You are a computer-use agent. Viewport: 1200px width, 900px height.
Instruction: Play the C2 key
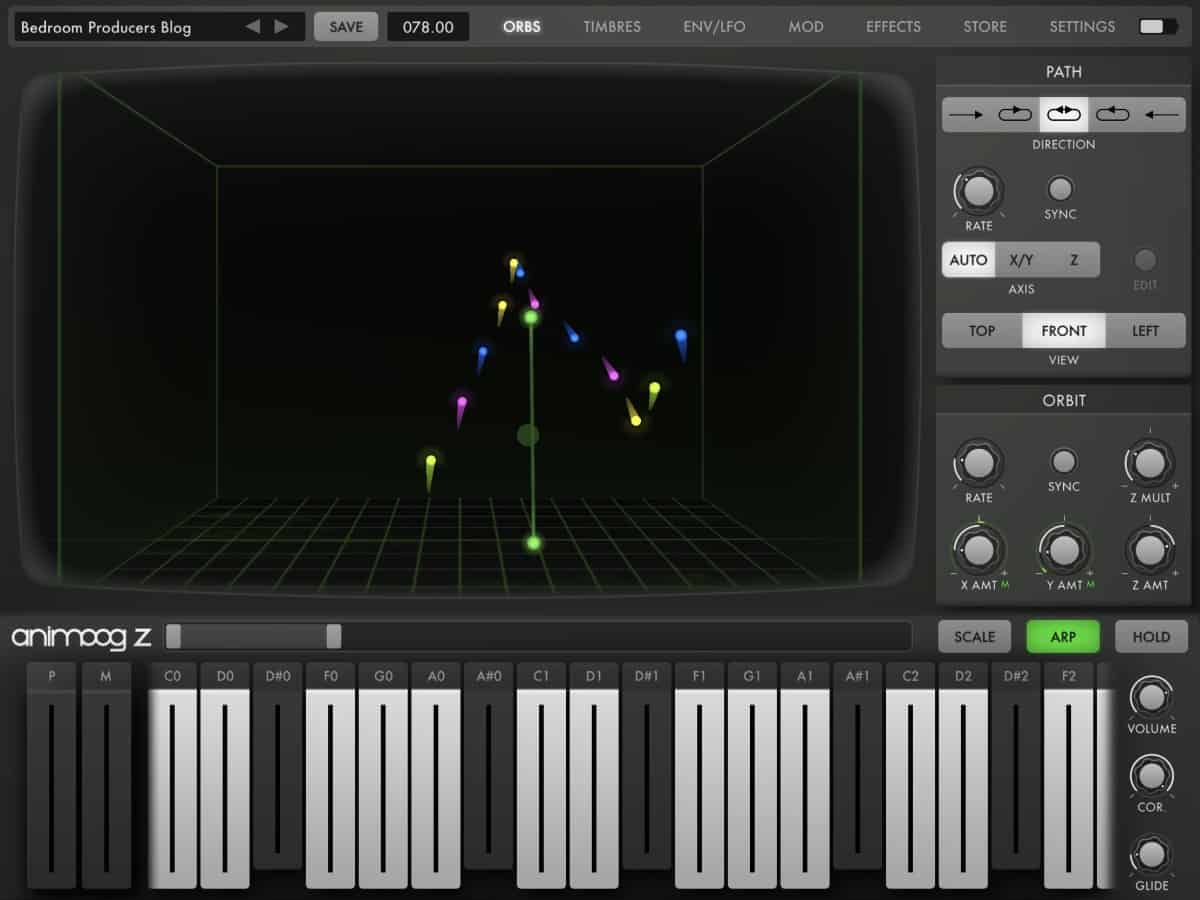pos(910,775)
